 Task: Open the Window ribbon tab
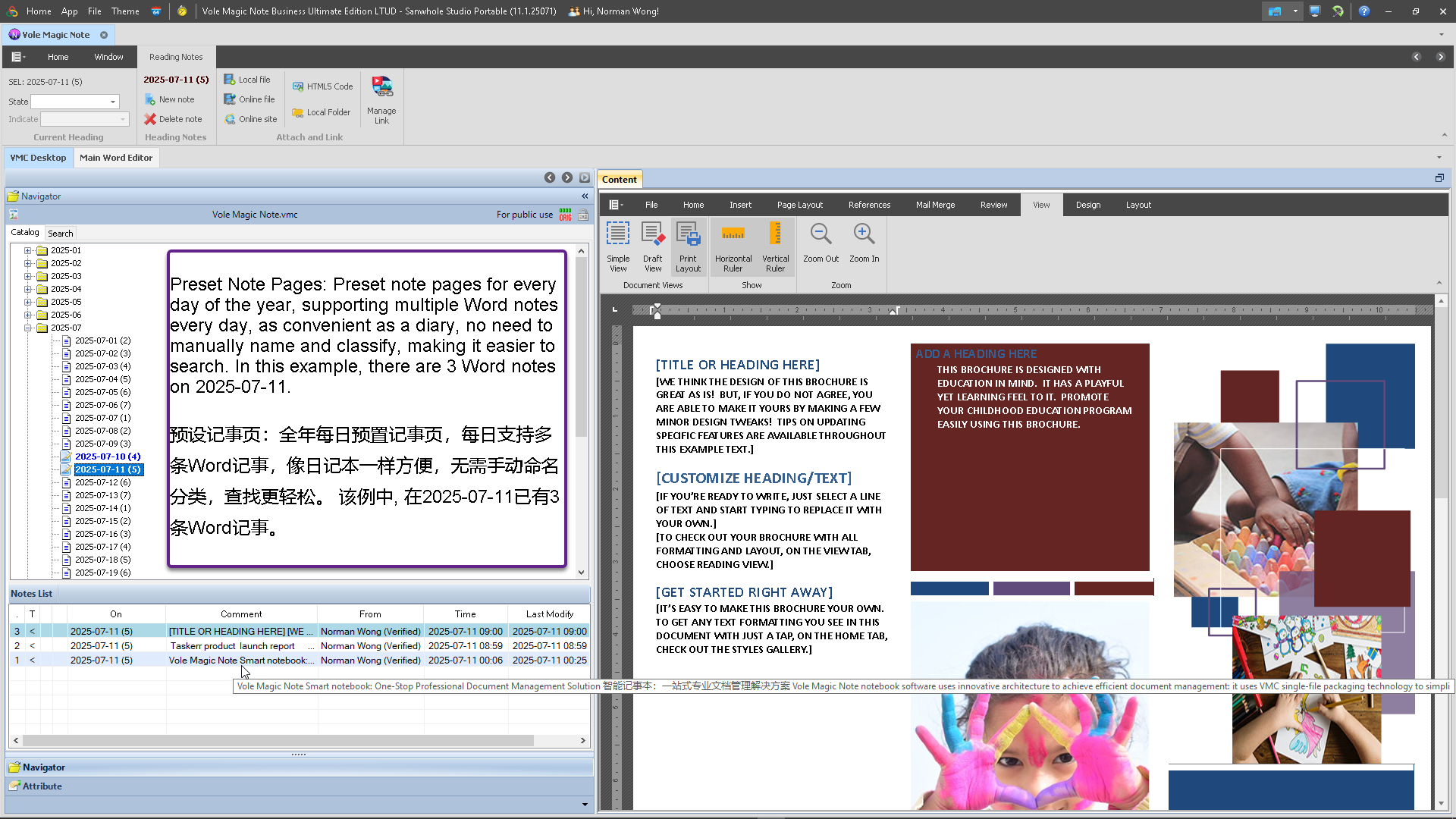coord(108,57)
